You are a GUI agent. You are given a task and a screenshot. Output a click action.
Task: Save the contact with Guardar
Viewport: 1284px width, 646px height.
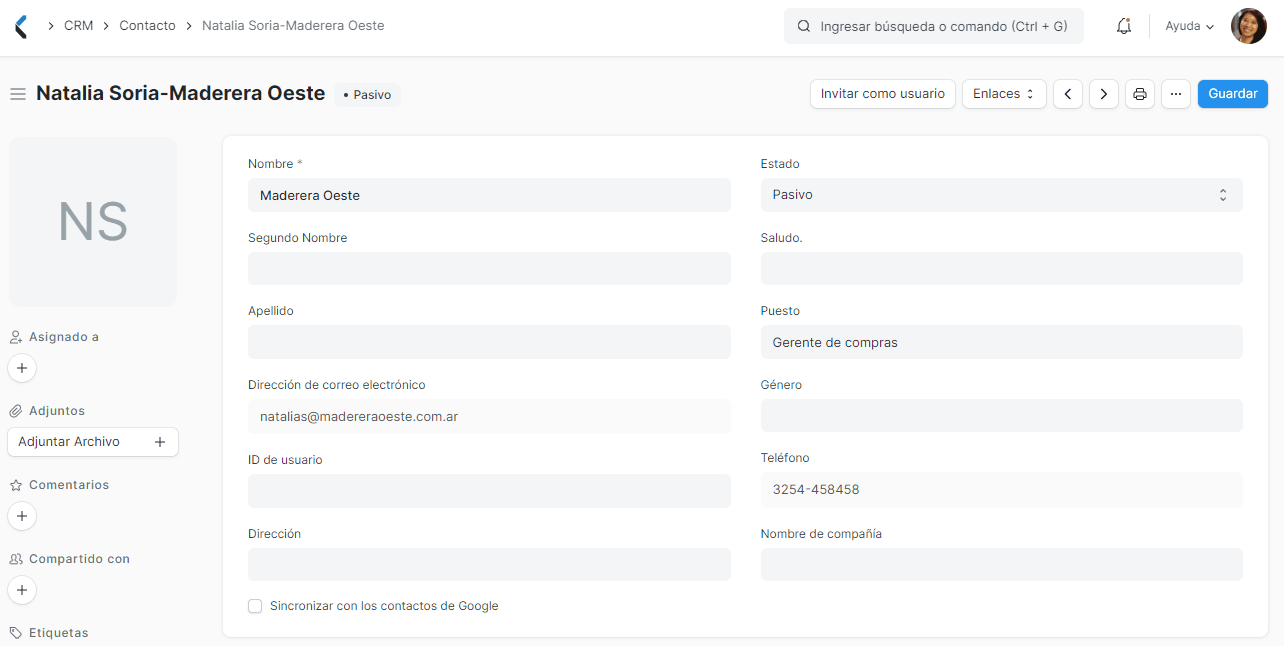[x=1233, y=94]
